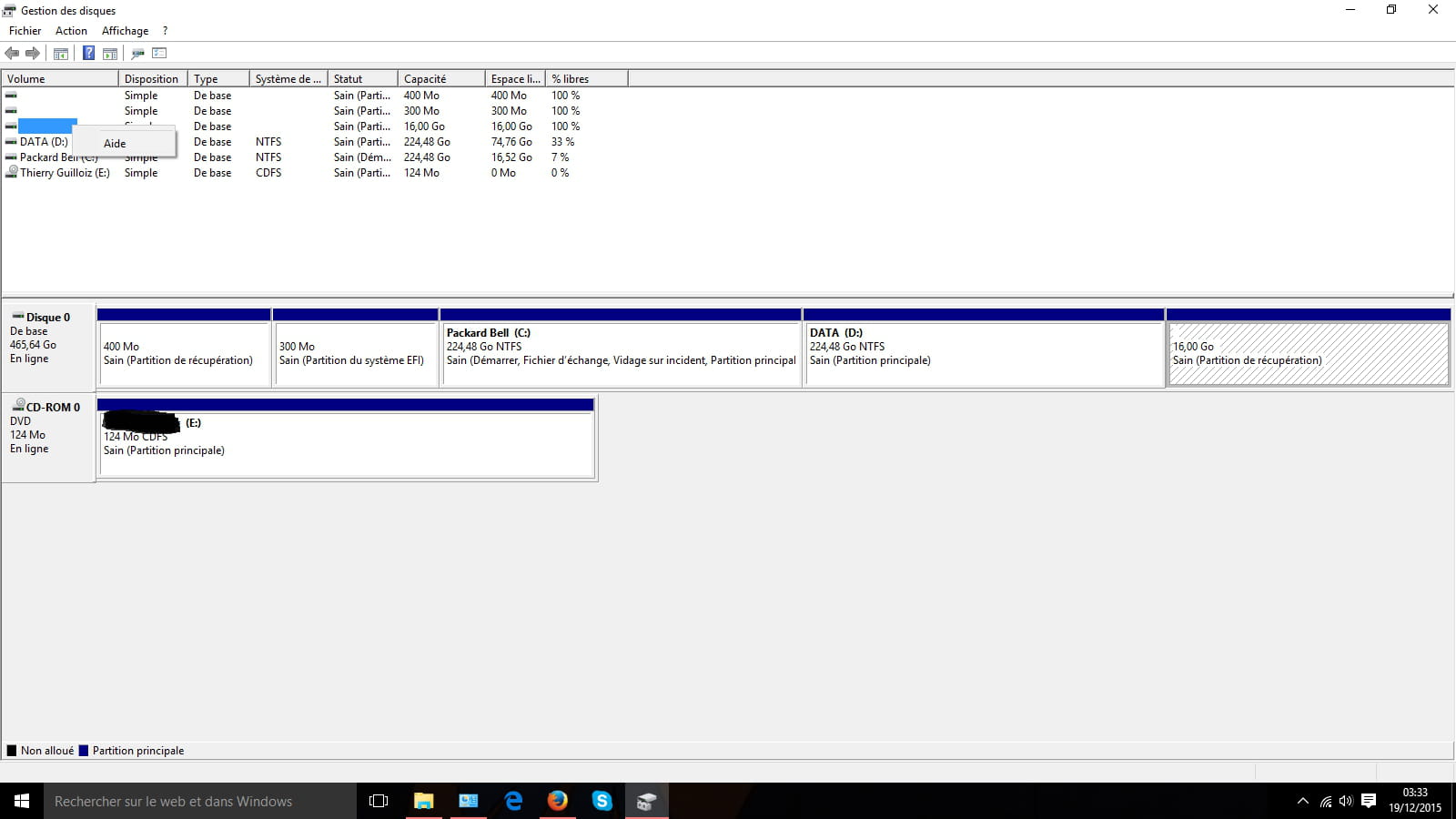Click the Forward arrow in toolbar
Image resolution: width=1456 pixels, height=819 pixels.
pyautogui.click(x=33, y=53)
